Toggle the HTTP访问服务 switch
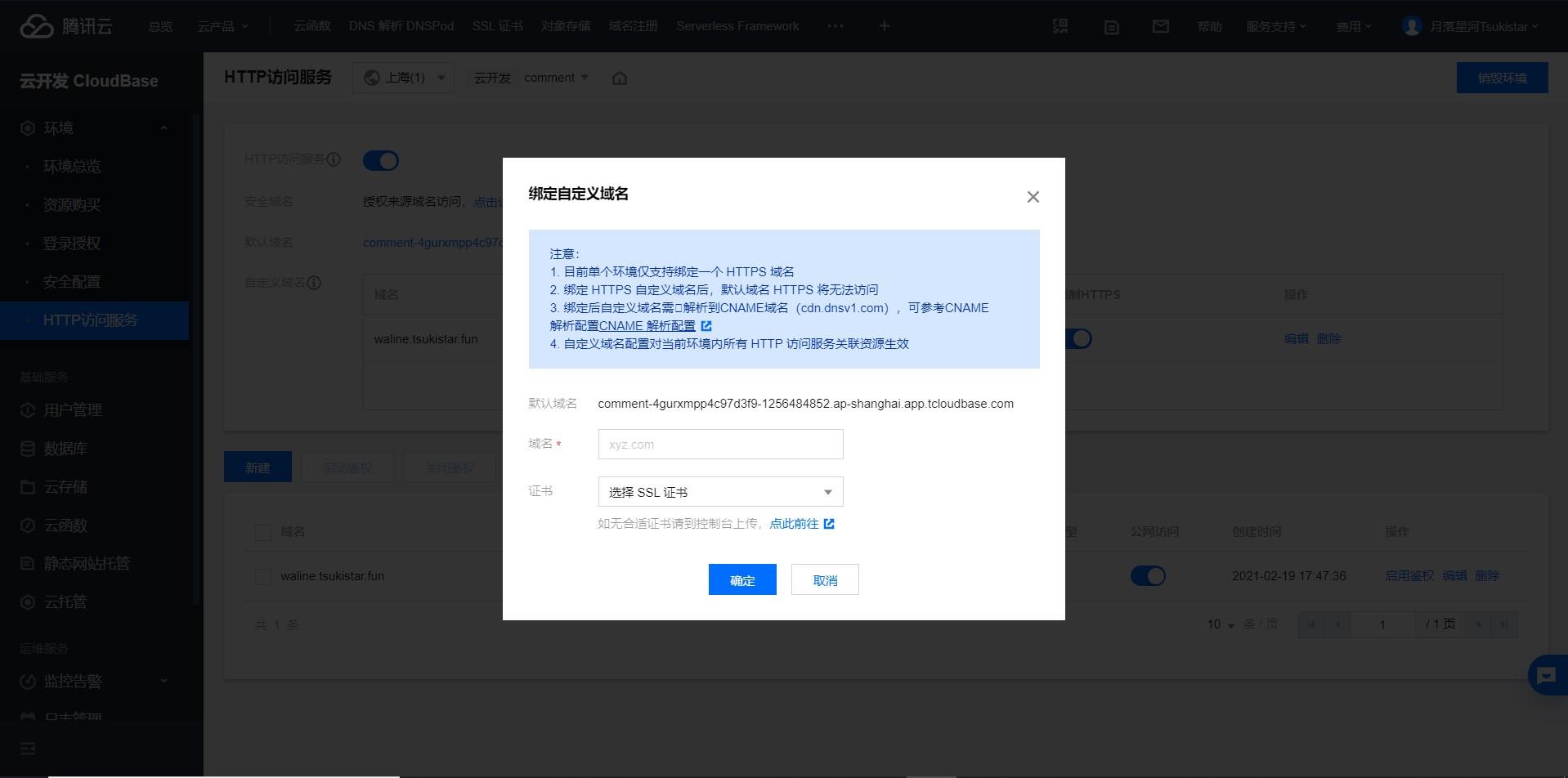This screenshot has width=1568, height=778. pyautogui.click(x=381, y=160)
